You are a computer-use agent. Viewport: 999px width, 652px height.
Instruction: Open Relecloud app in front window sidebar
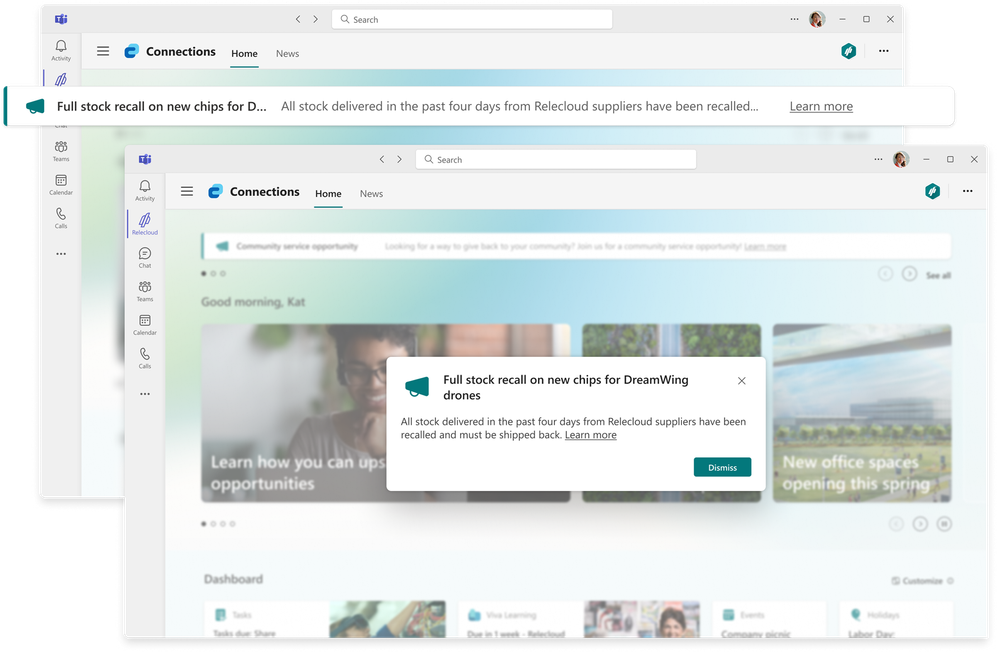pos(145,224)
